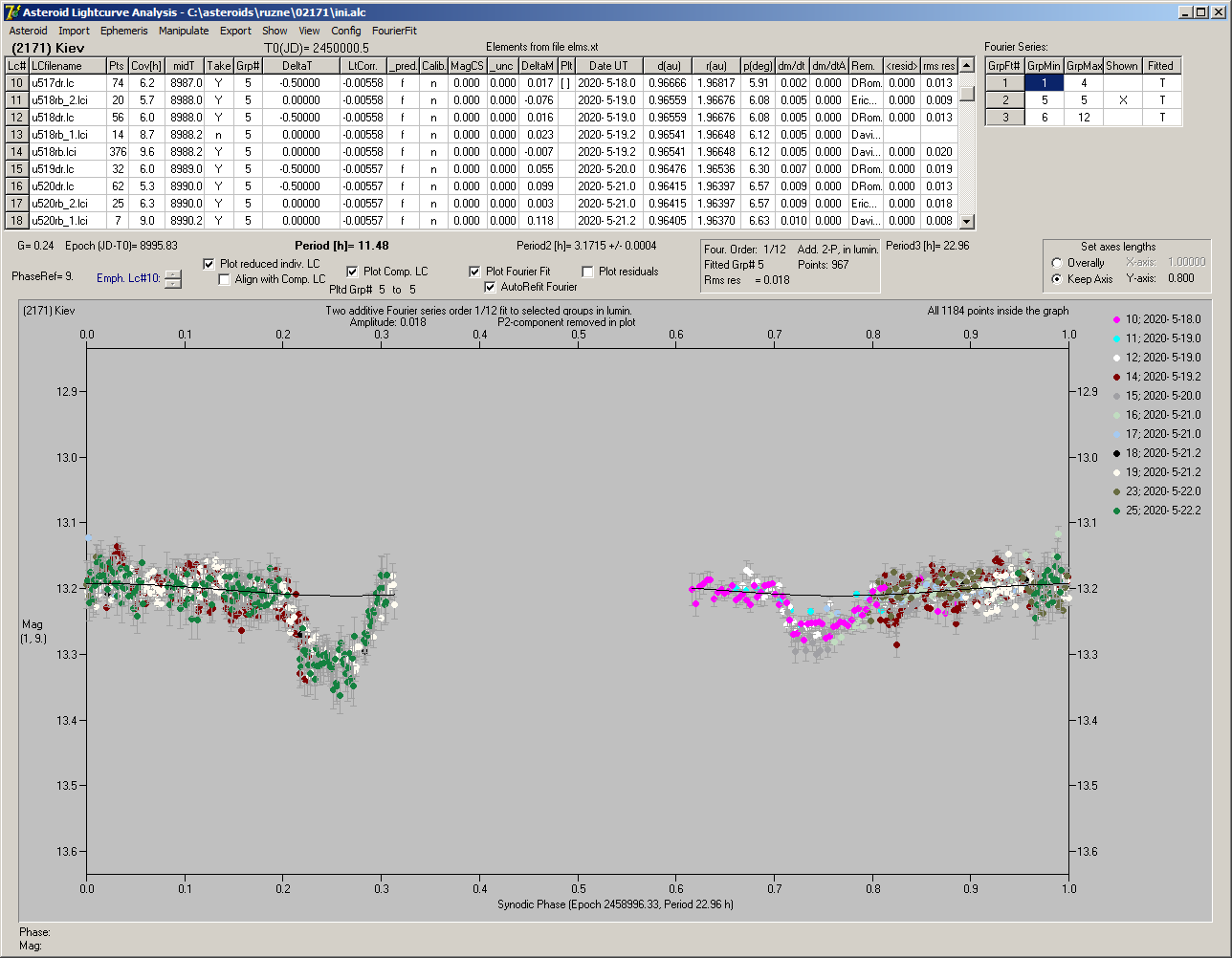Click the dark red legend marker for 14; 2020-5-19.2
Image resolution: width=1232 pixels, height=958 pixels.
point(1117,377)
